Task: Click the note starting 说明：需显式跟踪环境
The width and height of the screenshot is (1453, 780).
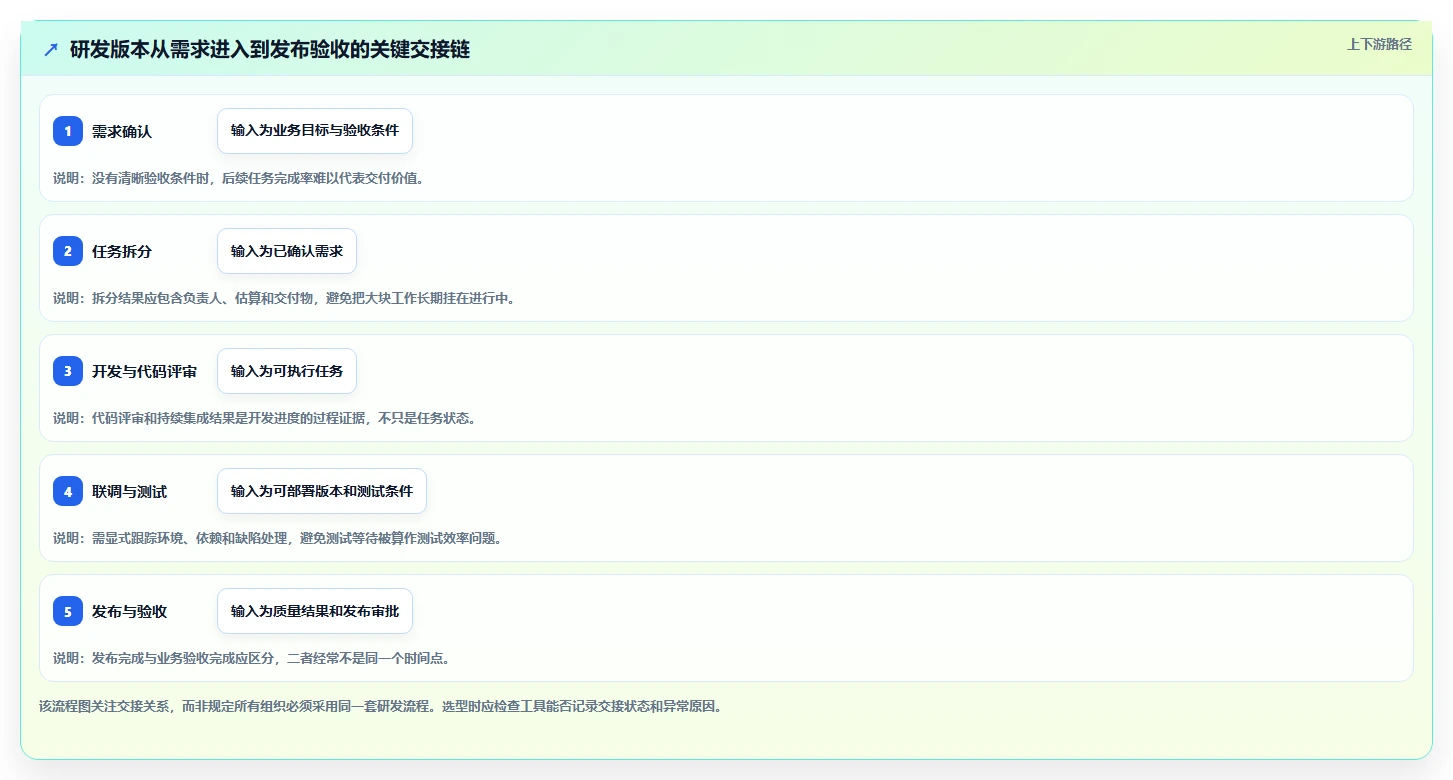Action: click(x=277, y=538)
